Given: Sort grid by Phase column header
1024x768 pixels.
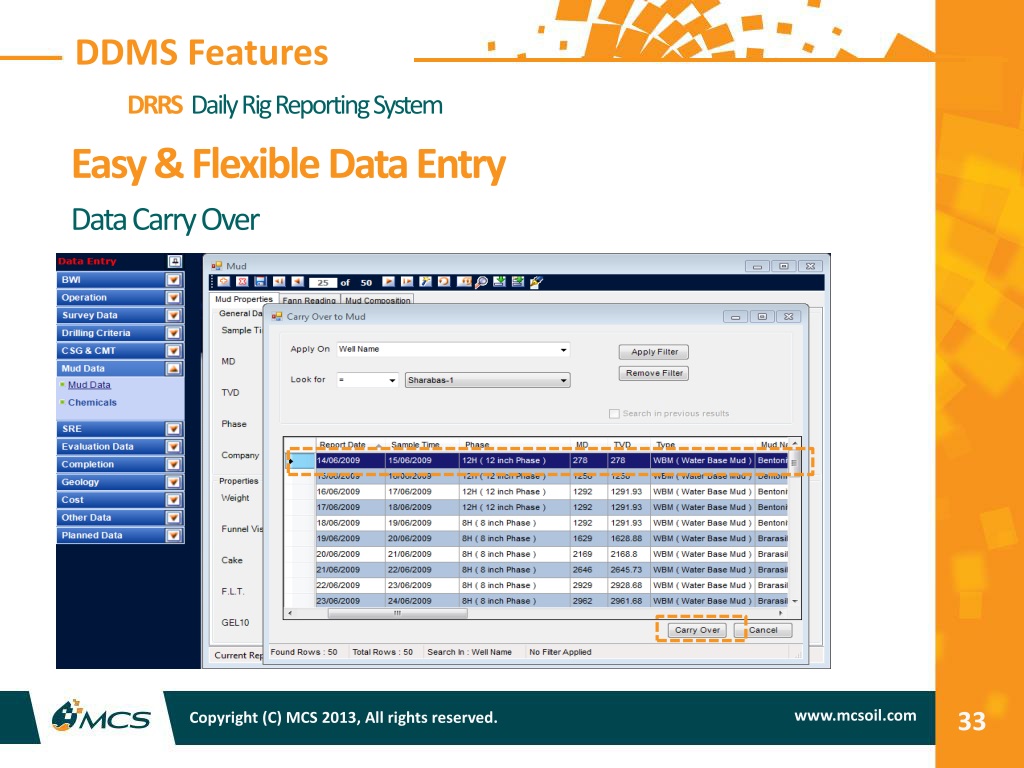Looking at the screenshot, I should tap(514, 445).
